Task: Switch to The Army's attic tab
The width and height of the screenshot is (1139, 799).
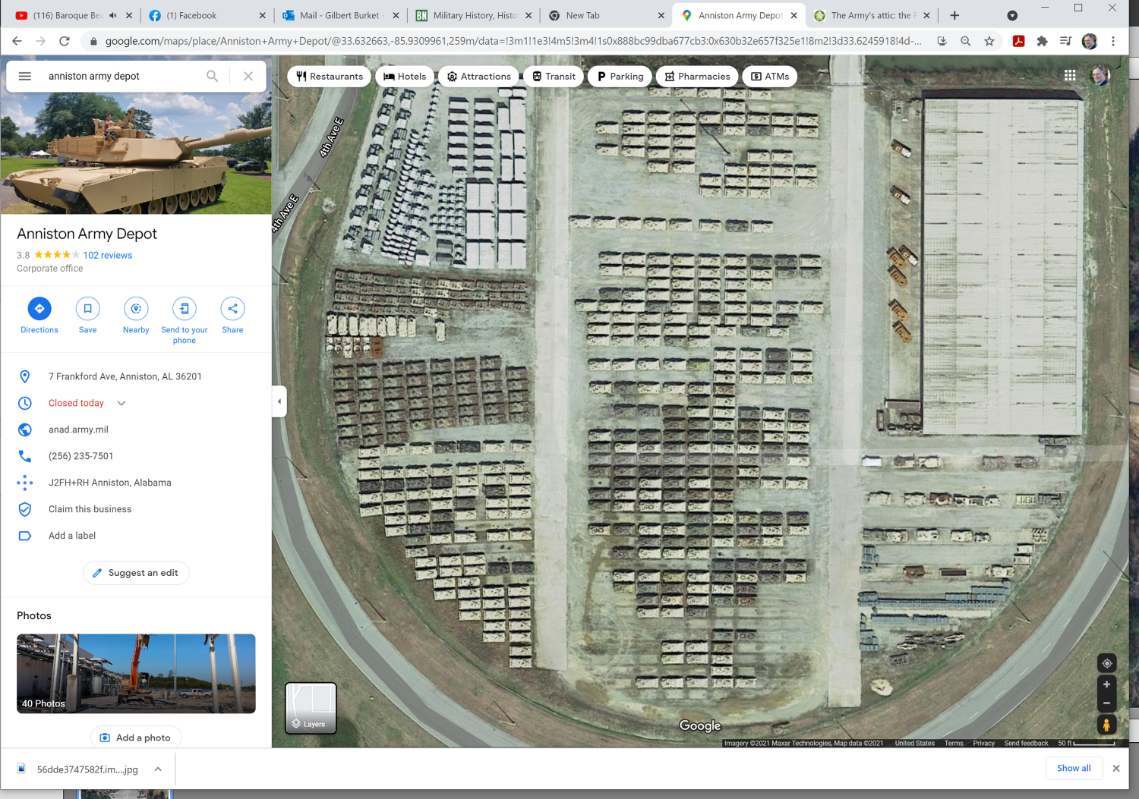Action: click(x=870, y=15)
